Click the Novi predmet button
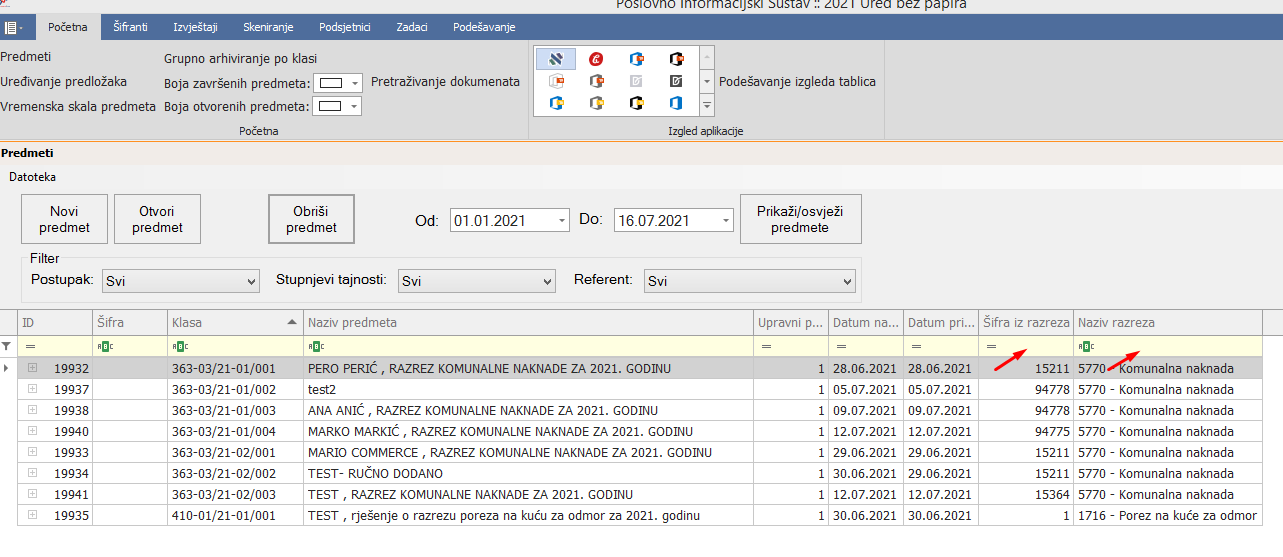This screenshot has height=557, width=1283. coord(64,219)
